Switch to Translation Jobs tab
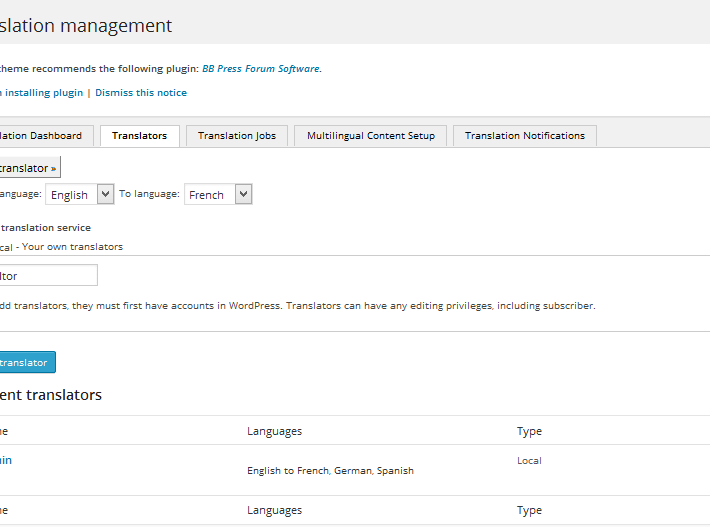Viewport: 710px width, 532px height. [237, 136]
